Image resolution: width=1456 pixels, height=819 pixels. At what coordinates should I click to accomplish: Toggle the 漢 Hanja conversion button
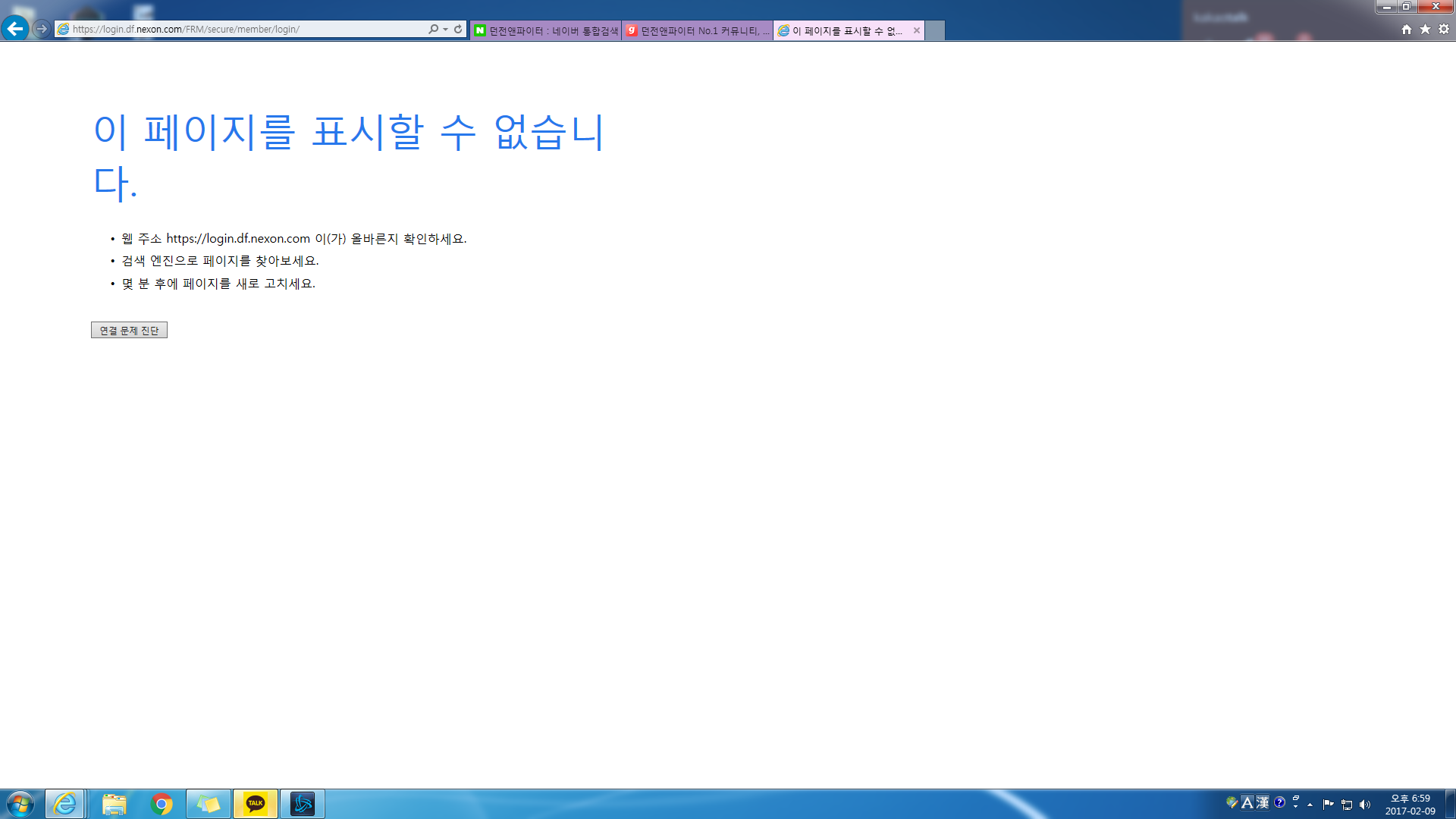[1263, 802]
